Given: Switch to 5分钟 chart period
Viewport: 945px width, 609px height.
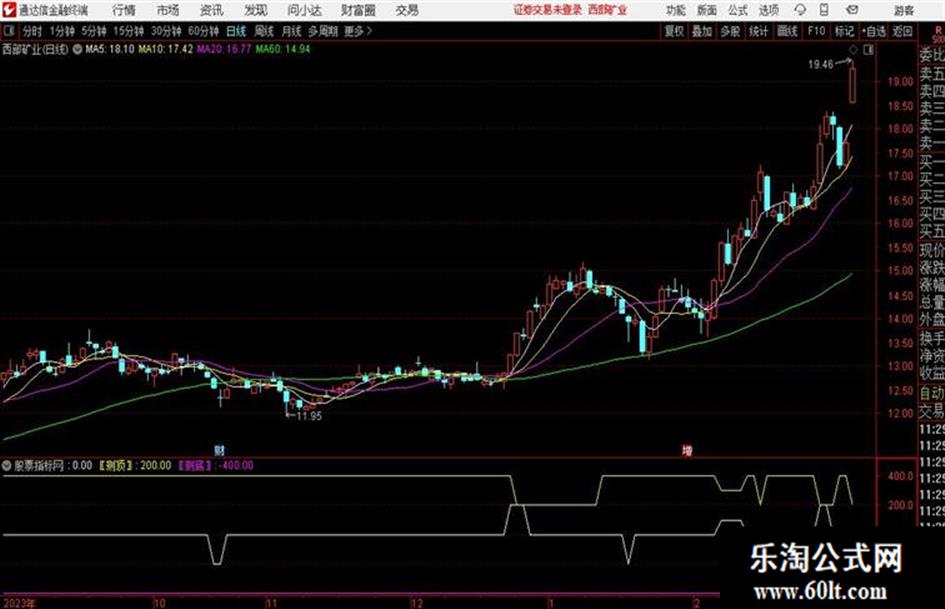Looking at the screenshot, I should [x=94, y=31].
